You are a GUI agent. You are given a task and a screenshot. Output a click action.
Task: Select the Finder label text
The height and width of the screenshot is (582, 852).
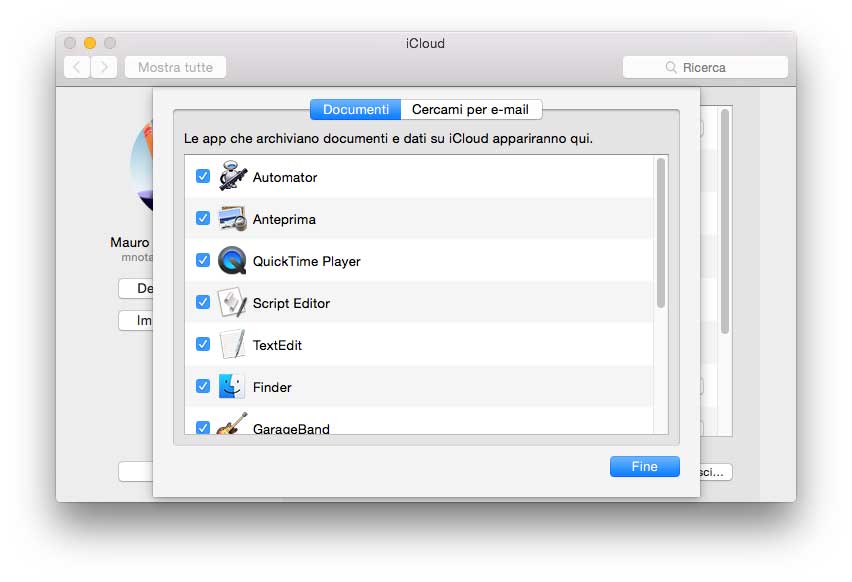[x=272, y=387]
